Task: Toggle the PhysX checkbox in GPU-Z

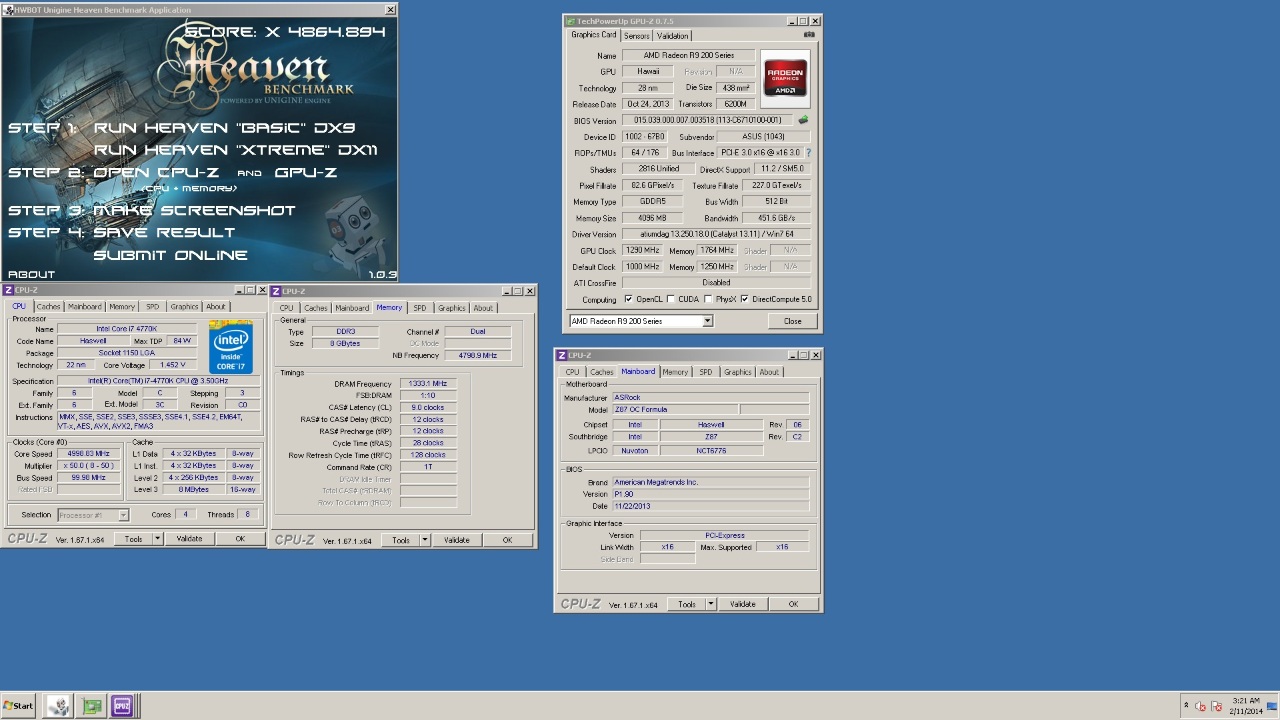Action: [x=708, y=299]
